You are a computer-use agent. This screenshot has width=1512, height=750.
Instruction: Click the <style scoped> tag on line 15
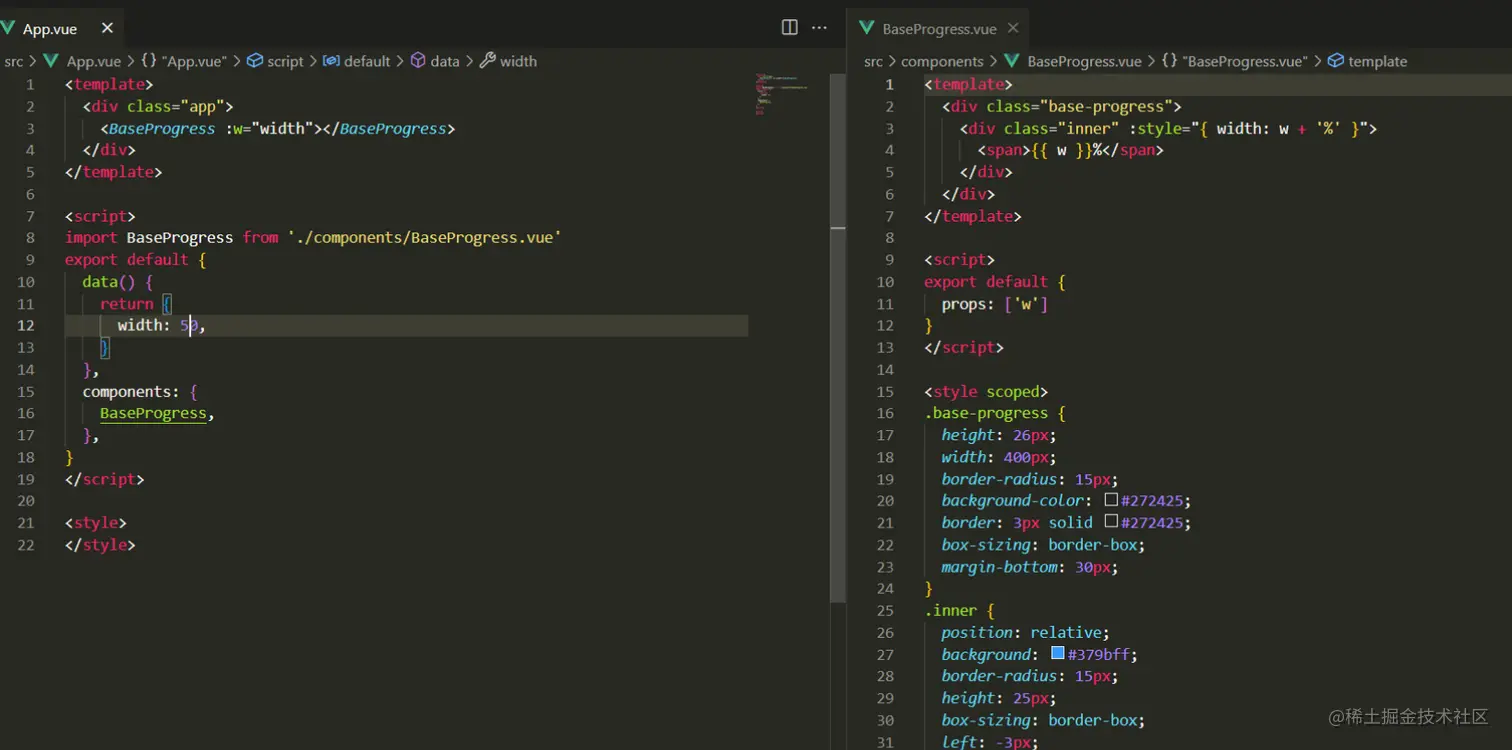coord(986,391)
